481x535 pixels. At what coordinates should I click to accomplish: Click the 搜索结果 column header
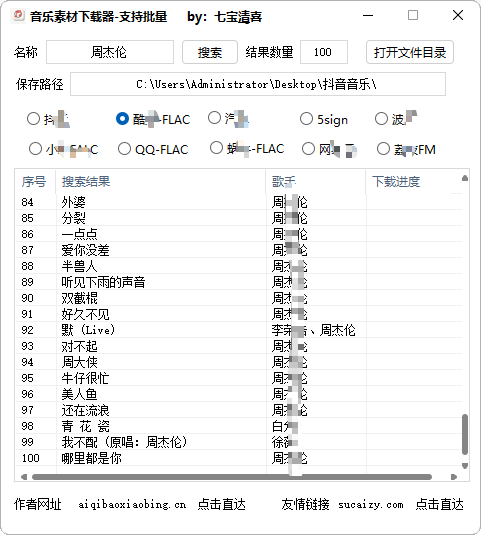tap(86, 182)
